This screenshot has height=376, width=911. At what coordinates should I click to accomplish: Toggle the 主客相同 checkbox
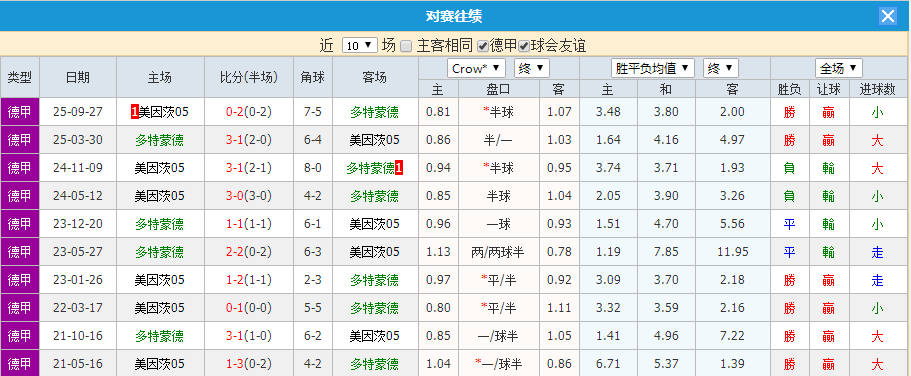(x=406, y=46)
